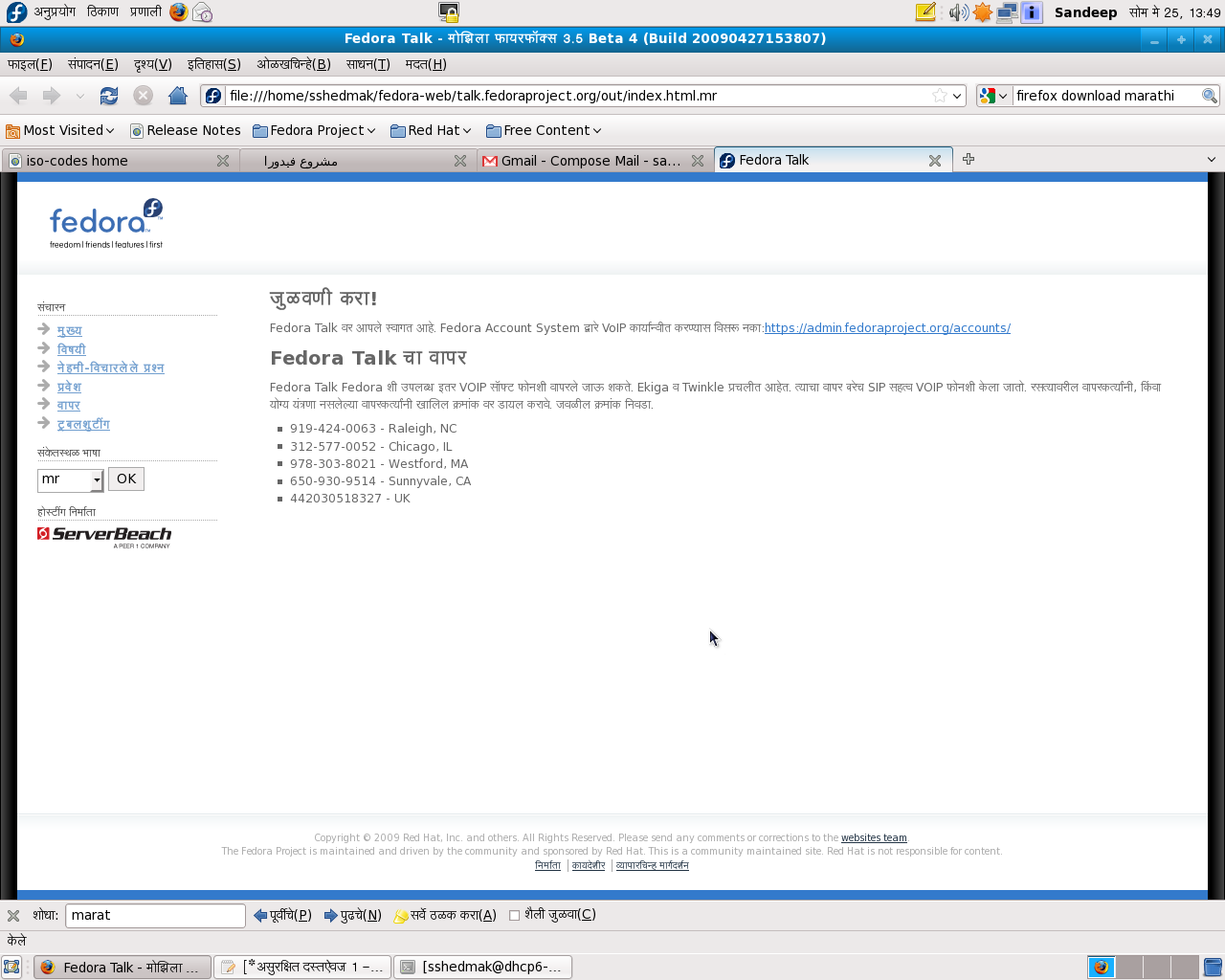1225x980 pixels.
Task: Click the sticky notes tray icon
Action: (925, 12)
